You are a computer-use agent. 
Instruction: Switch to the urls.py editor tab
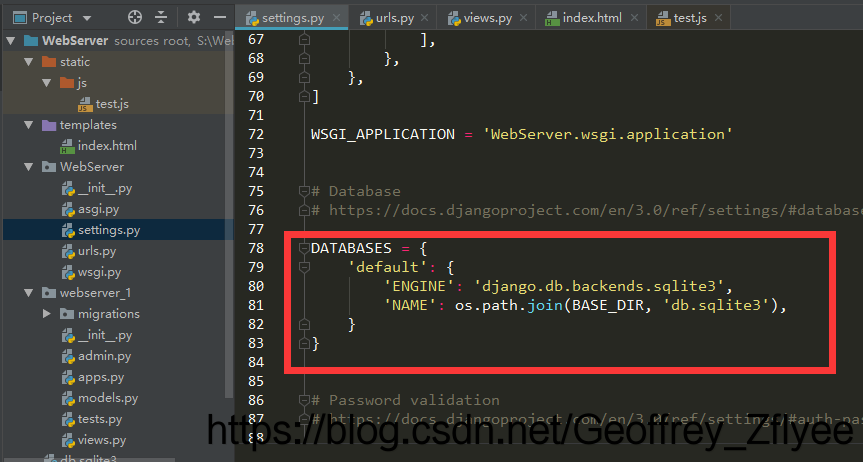click(x=395, y=18)
